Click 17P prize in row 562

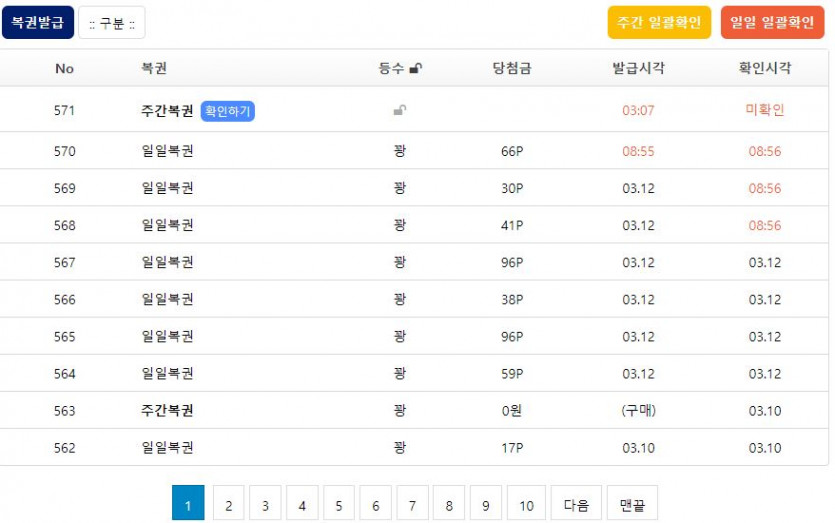[512, 448]
